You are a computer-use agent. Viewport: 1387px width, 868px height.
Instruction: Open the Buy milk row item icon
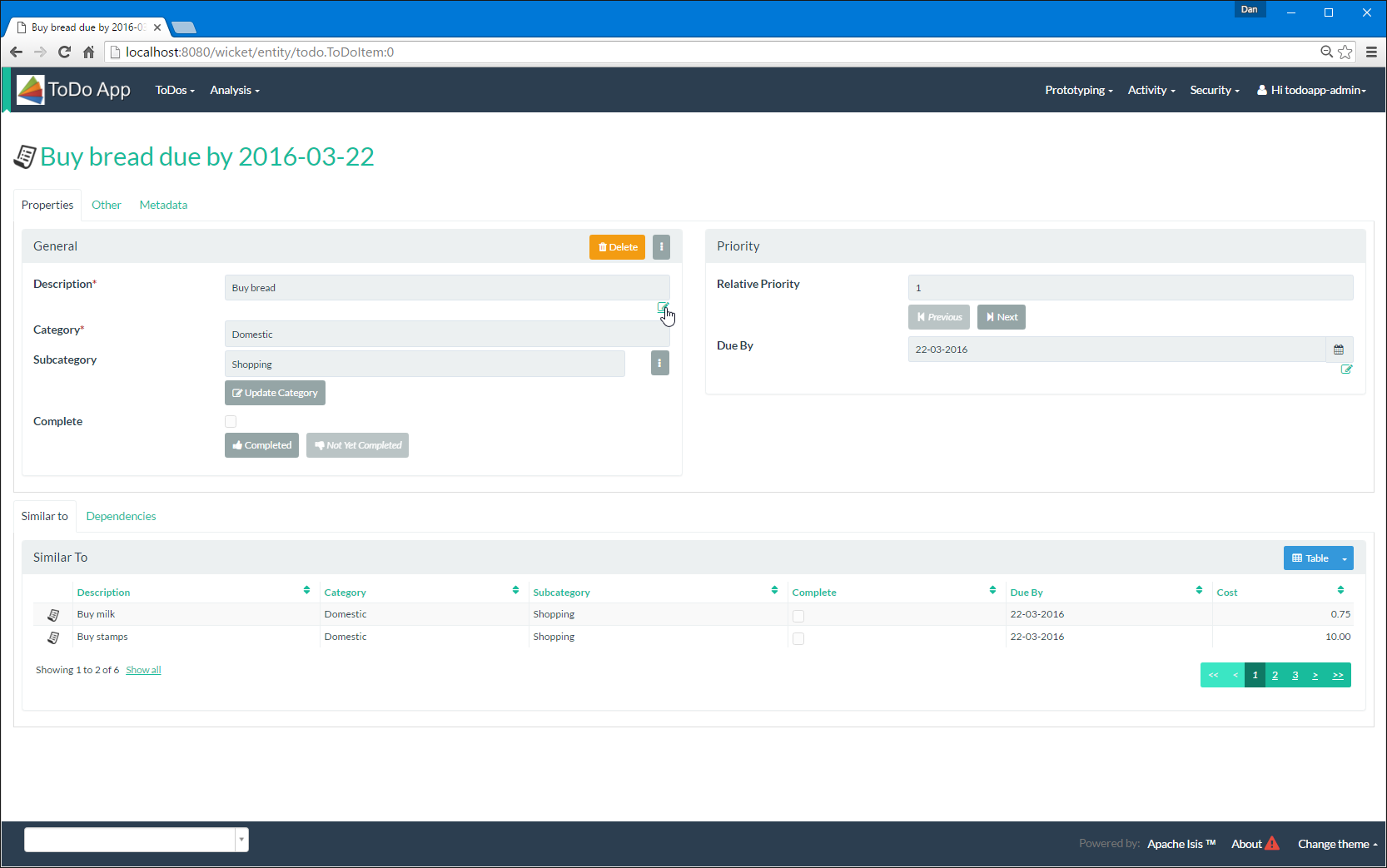coord(53,615)
